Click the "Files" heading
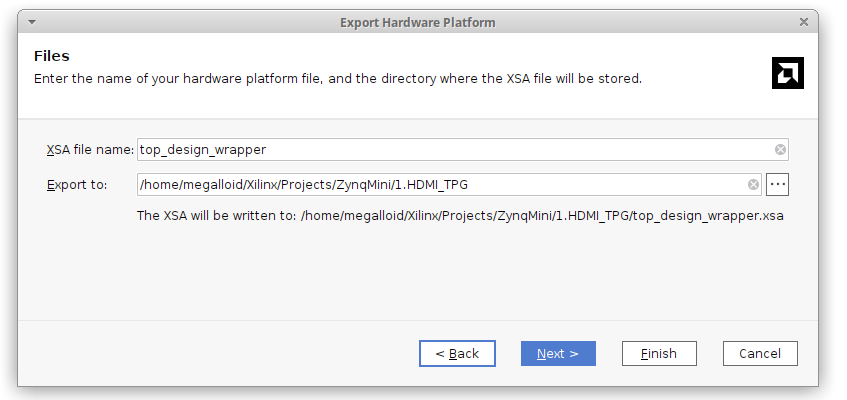Image resolution: width=847 pixels, height=400 pixels. click(x=51, y=56)
